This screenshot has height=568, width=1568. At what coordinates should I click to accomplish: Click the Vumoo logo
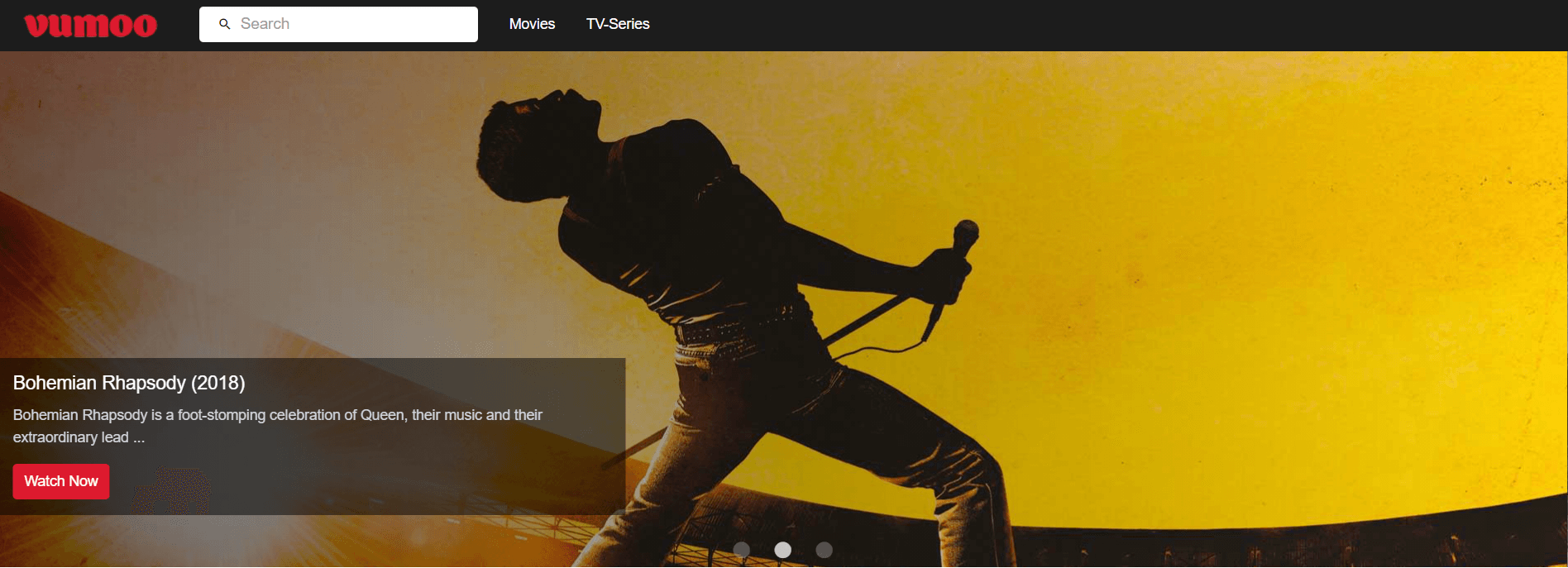(x=91, y=25)
